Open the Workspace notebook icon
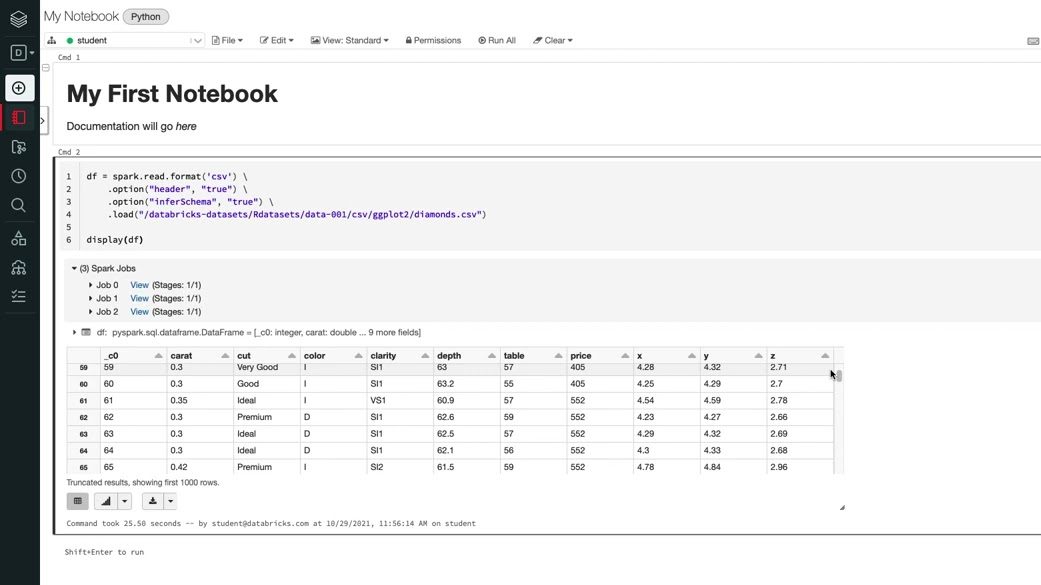Image resolution: width=1041 pixels, height=585 pixels. (18, 118)
